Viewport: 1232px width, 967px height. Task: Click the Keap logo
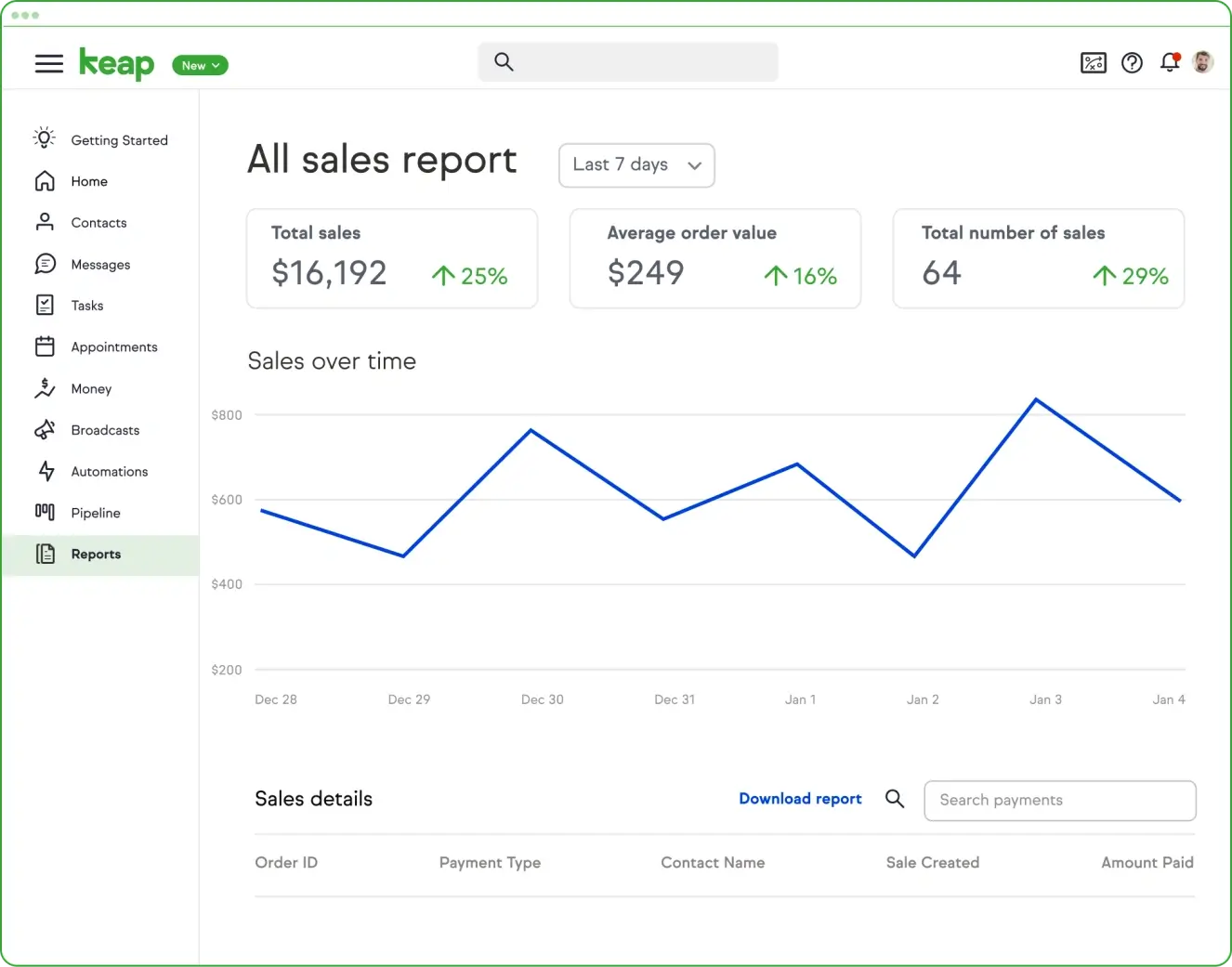[x=116, y=63]
